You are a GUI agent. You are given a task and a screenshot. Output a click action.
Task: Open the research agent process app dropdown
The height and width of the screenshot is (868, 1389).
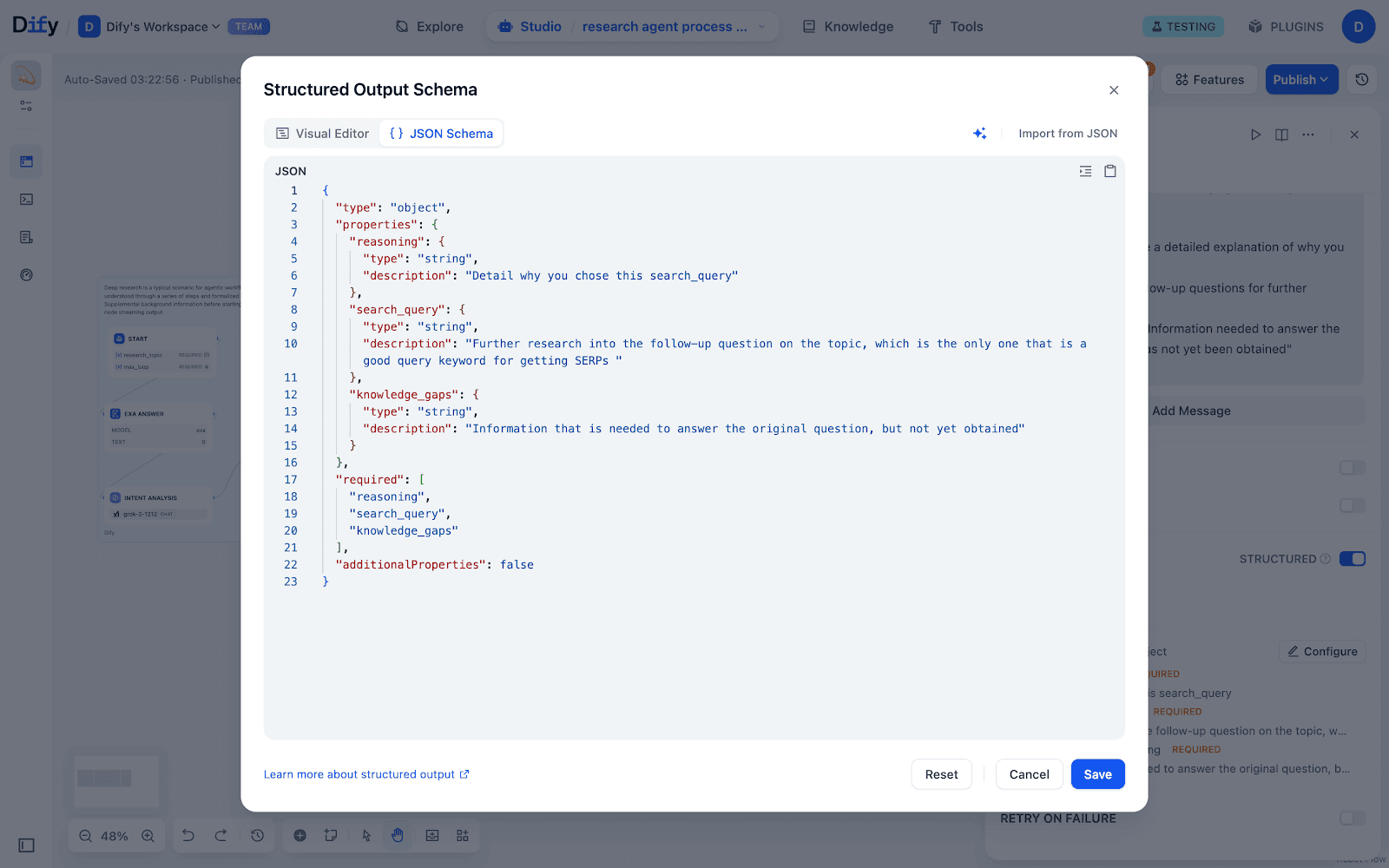point(674,27)
